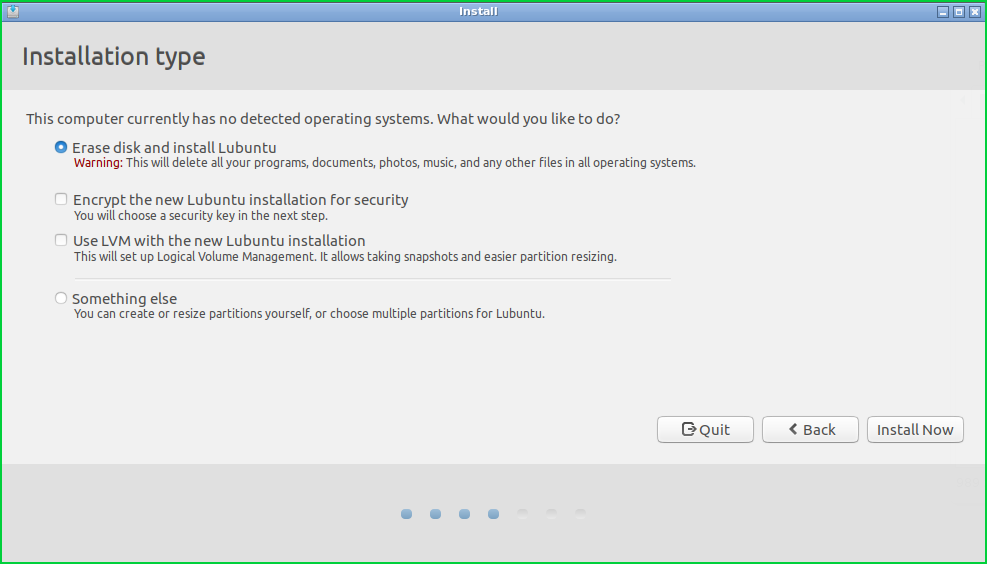Image resolution: width=987 pixels, height=564 pixels.
Task: Go Back to the previous step
Action: [x=810, y=429]
